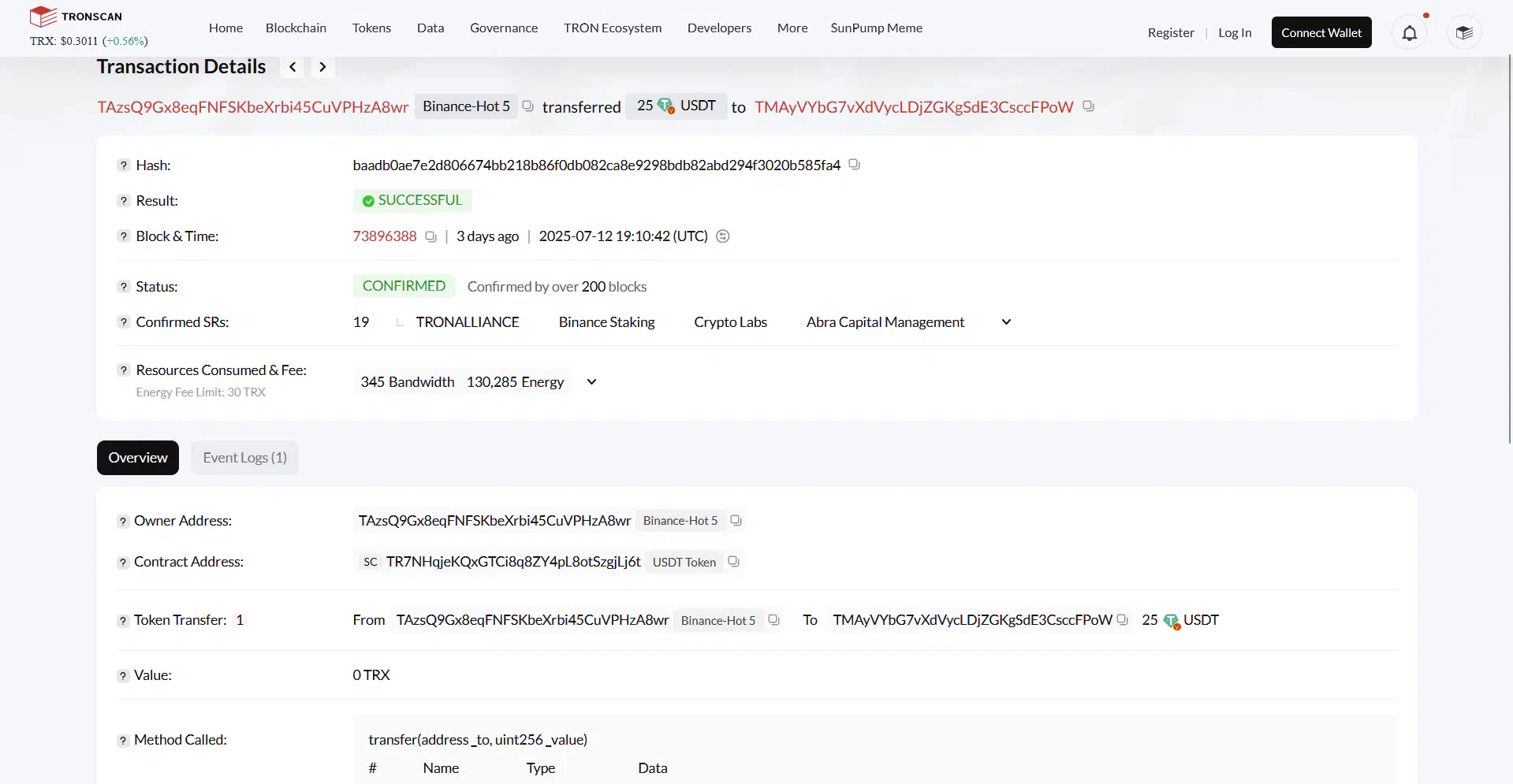Open Token Transfer To address TMAyVYbG

point(972,620)
